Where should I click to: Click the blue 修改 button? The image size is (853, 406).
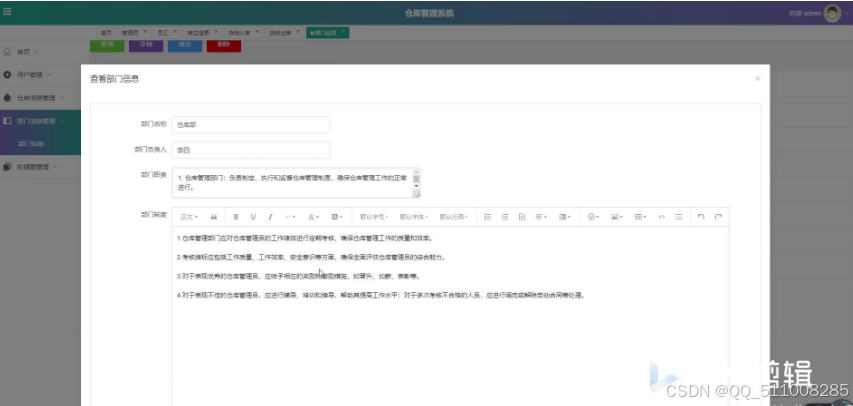[185, 45]
